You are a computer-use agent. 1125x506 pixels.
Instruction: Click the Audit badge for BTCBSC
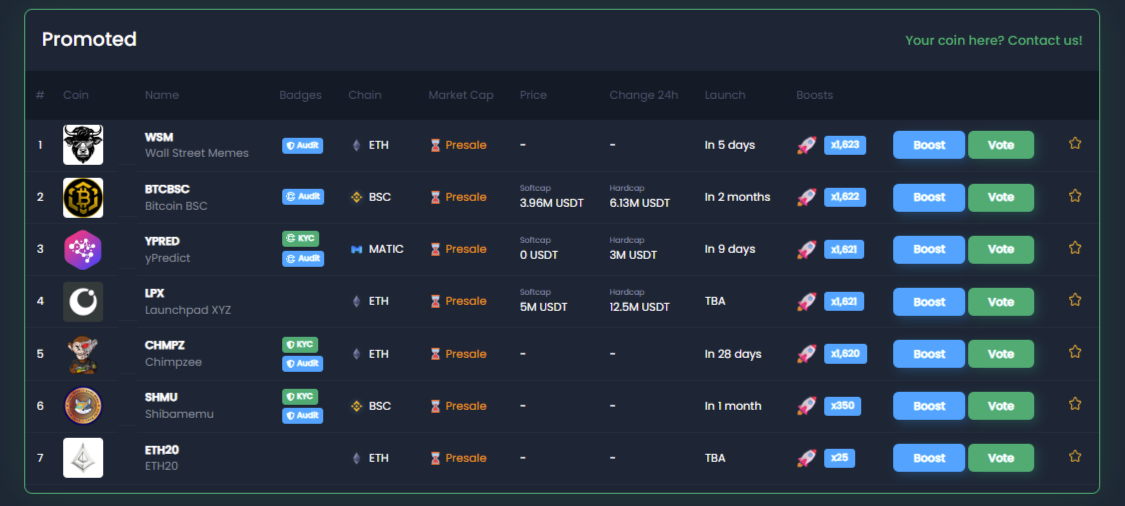coord(303,197)
